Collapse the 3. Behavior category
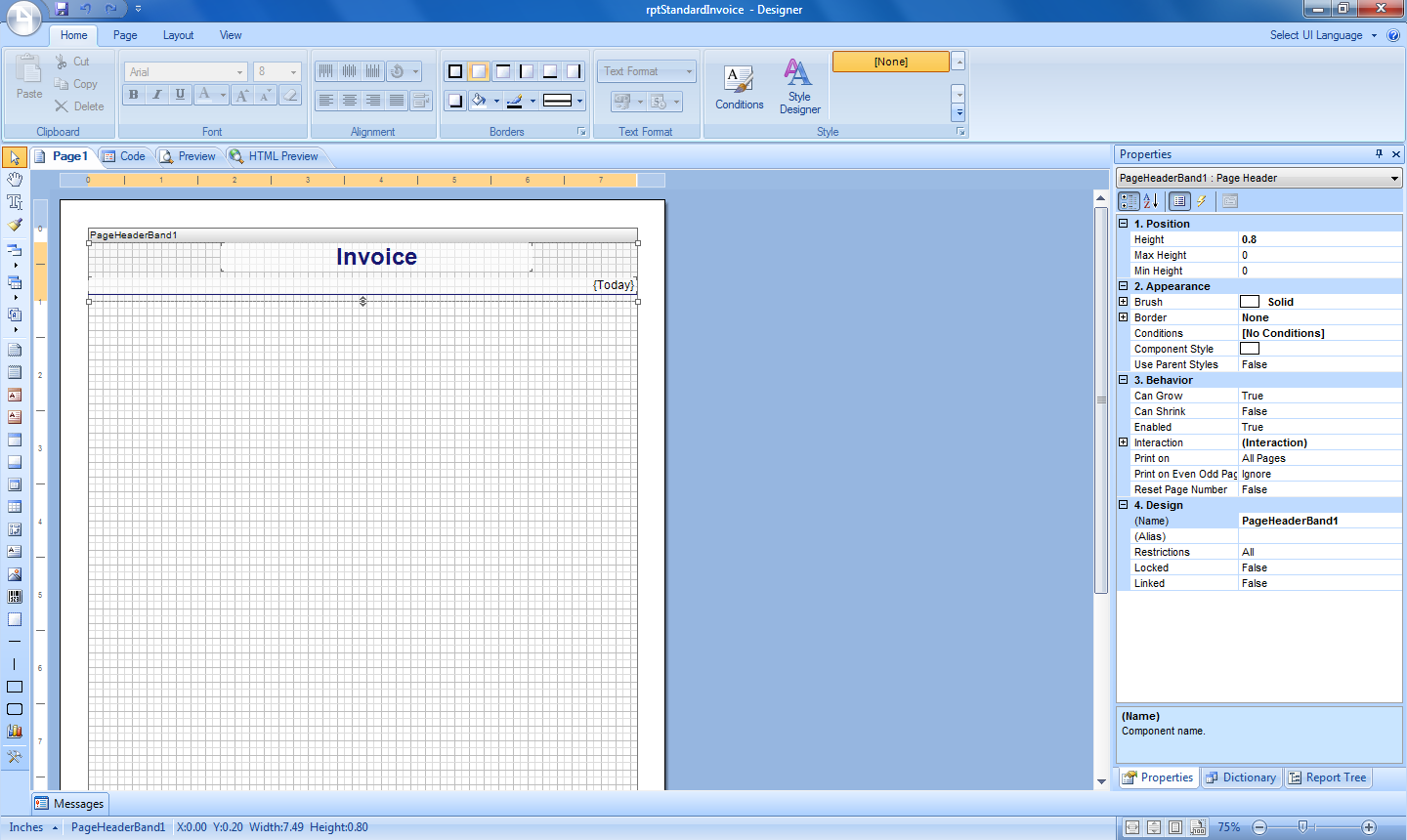1407x840 pixels. click(1124, 380)
